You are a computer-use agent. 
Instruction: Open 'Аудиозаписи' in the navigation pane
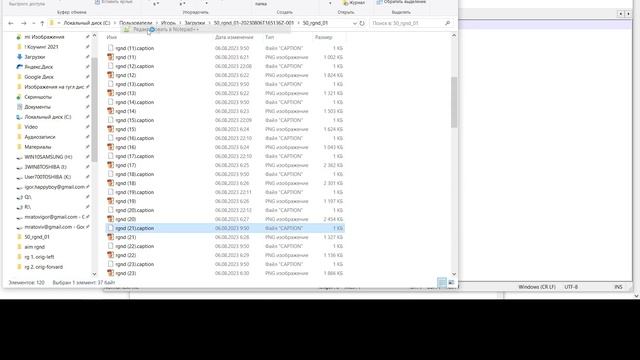tap(40, 137)
